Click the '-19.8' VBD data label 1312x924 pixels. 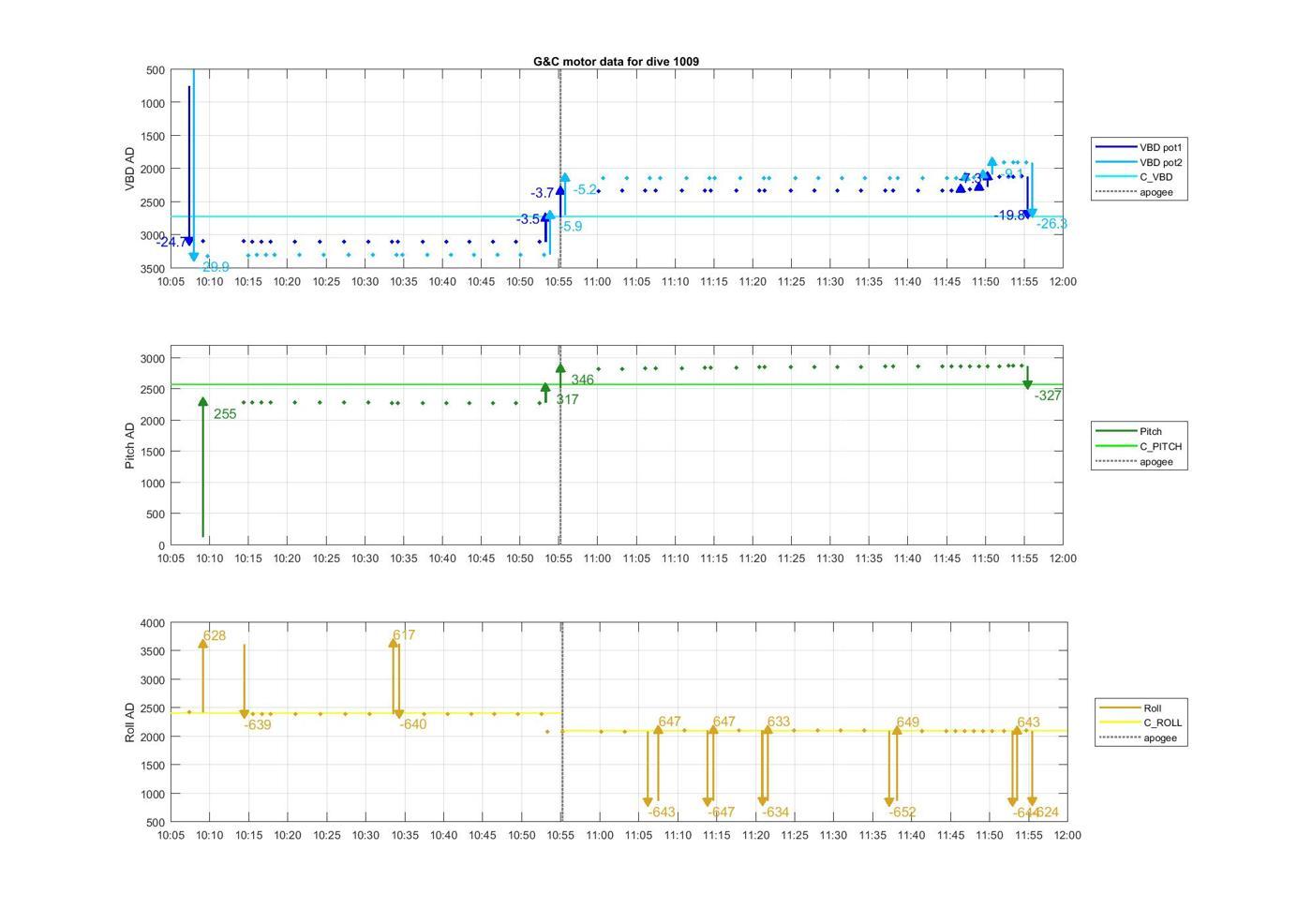(x=1010, y=216)
